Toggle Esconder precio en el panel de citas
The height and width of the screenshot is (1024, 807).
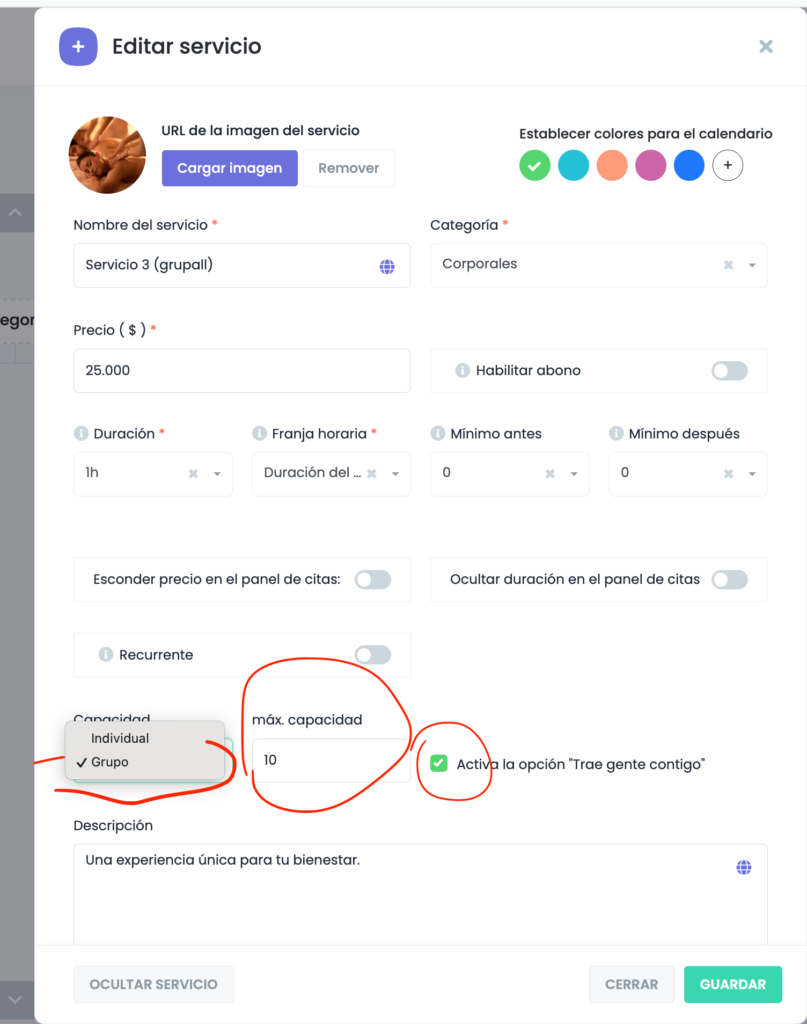372,579
